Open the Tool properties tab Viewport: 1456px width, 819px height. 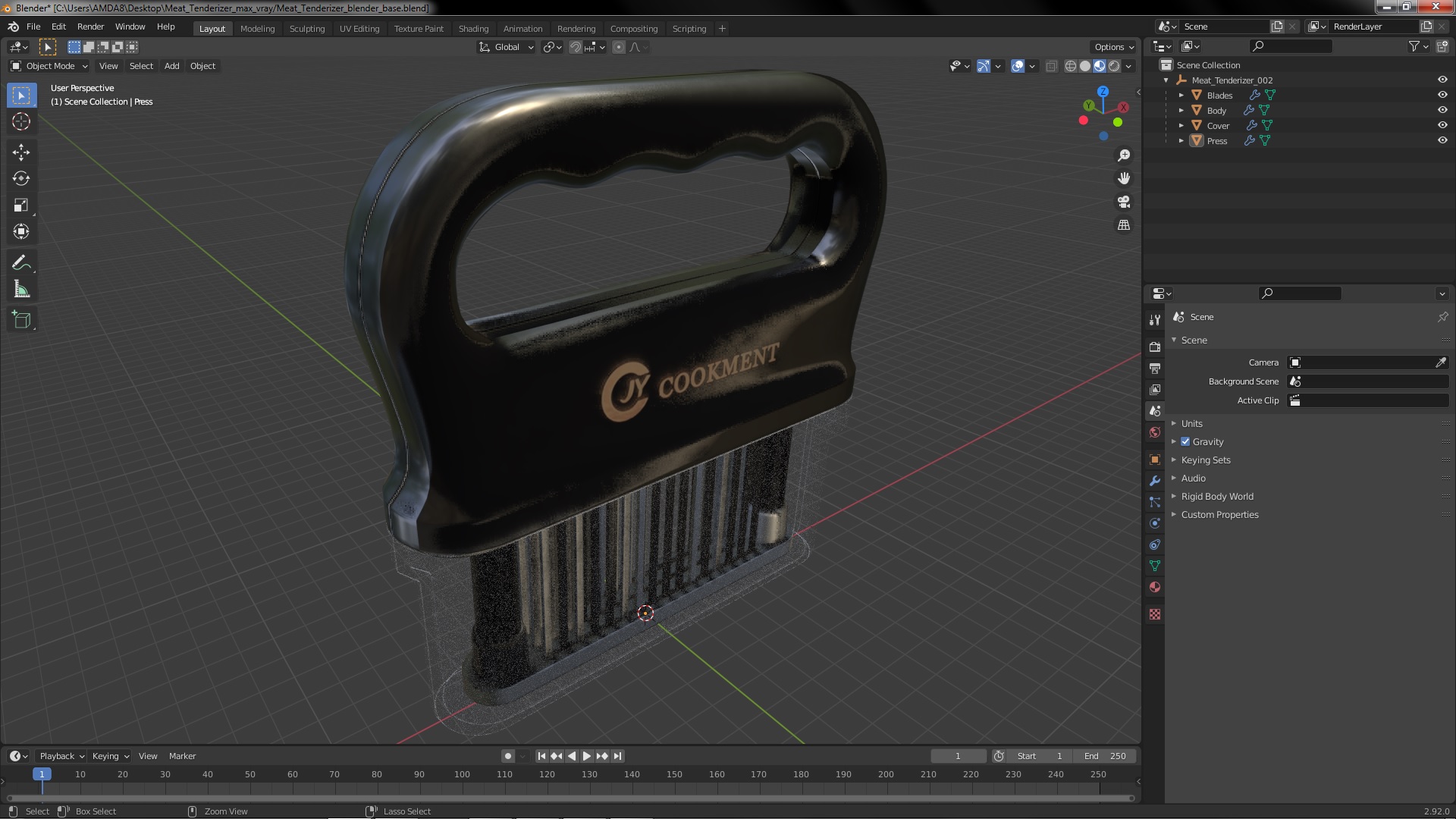pos(1155,320)
